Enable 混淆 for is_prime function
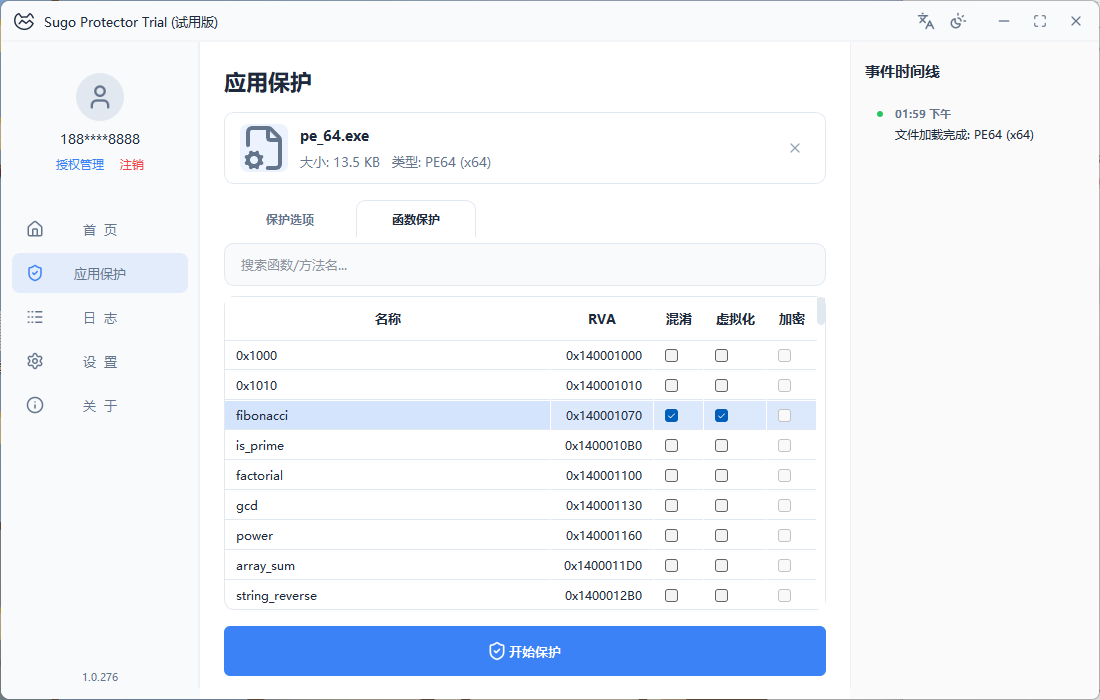Image resolution: width=1100 pixels, height=700 pixels. coord(672,446)
